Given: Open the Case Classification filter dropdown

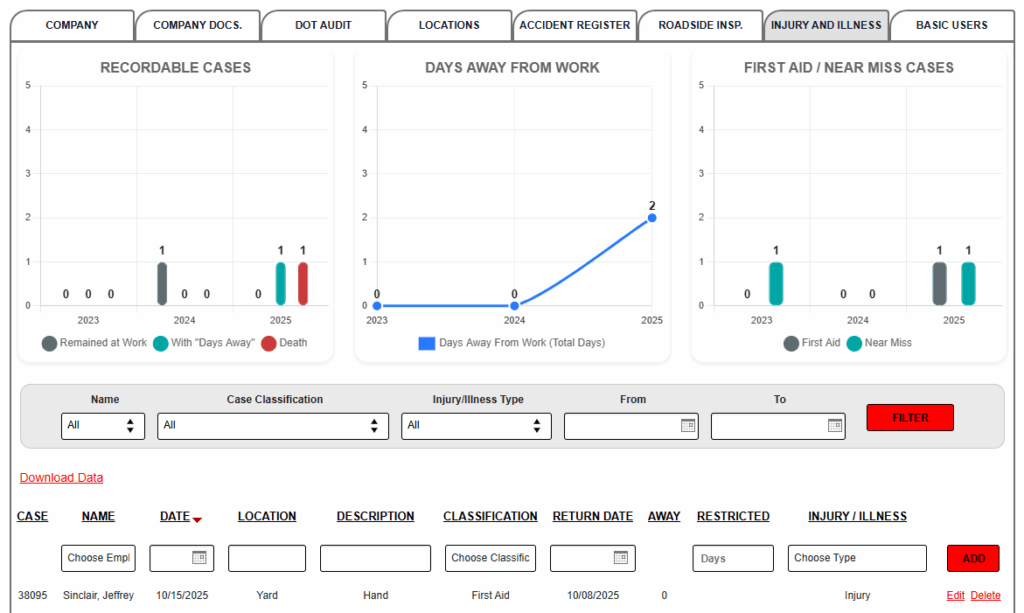Looking at the screenshot, I should pyautogui.click(x=273, y=426).
